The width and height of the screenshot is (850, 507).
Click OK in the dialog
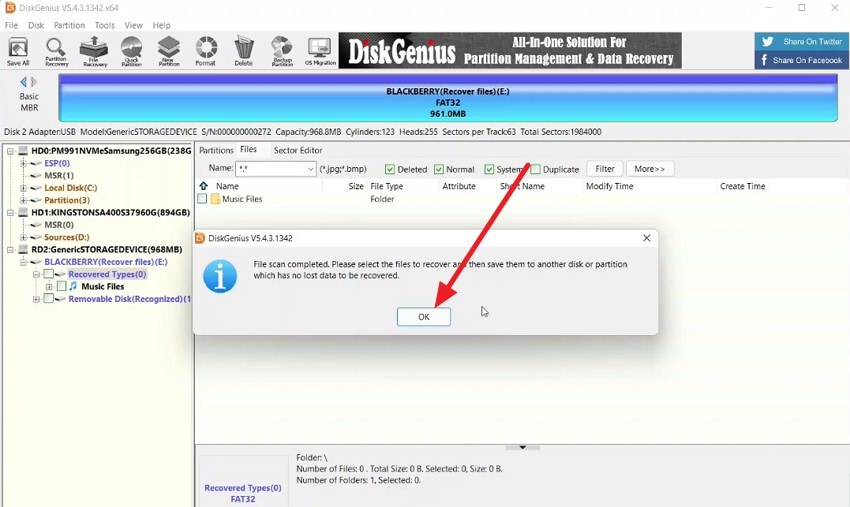(x=423, y=317)
